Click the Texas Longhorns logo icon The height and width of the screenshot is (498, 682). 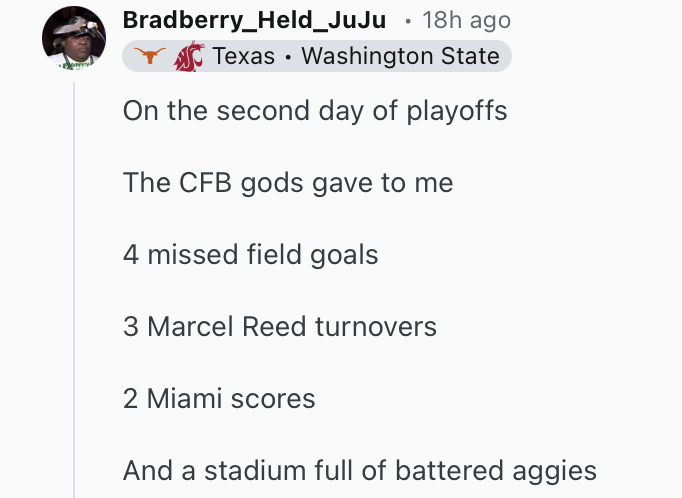152,57
